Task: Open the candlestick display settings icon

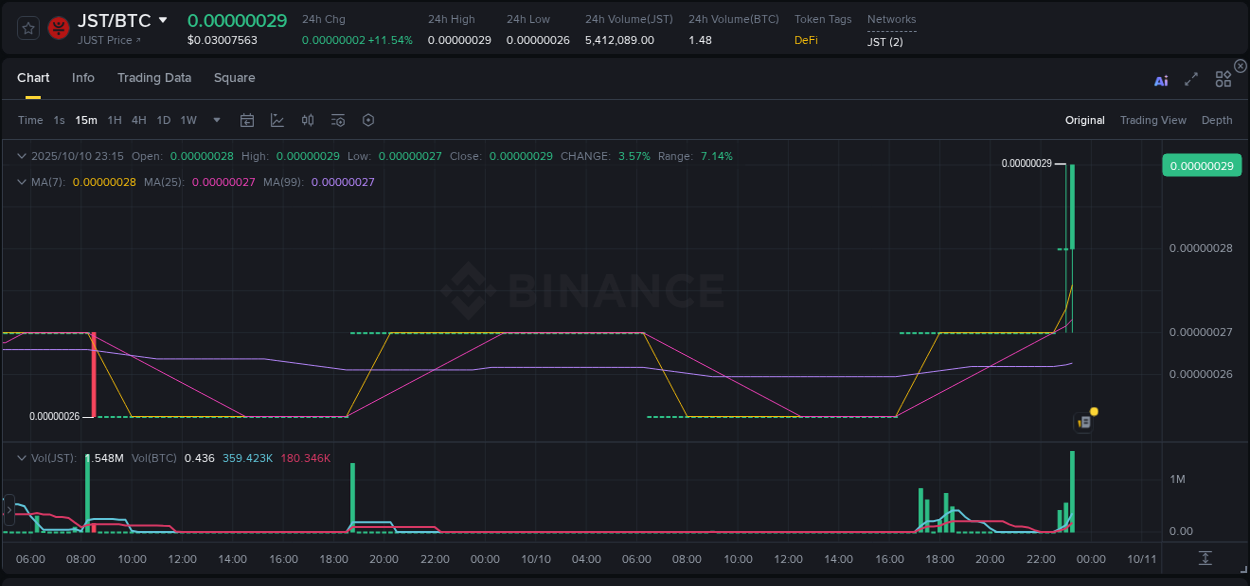Action: click(x=308, y=120)
